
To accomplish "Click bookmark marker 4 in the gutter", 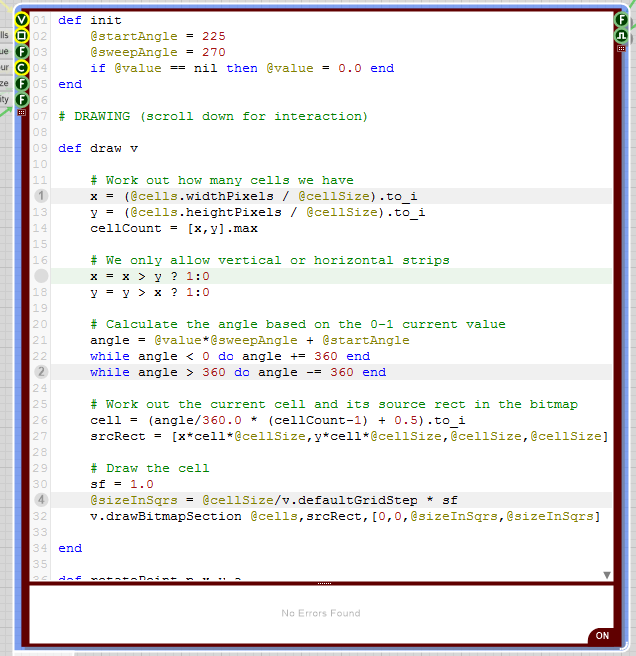I will (41, 500).
